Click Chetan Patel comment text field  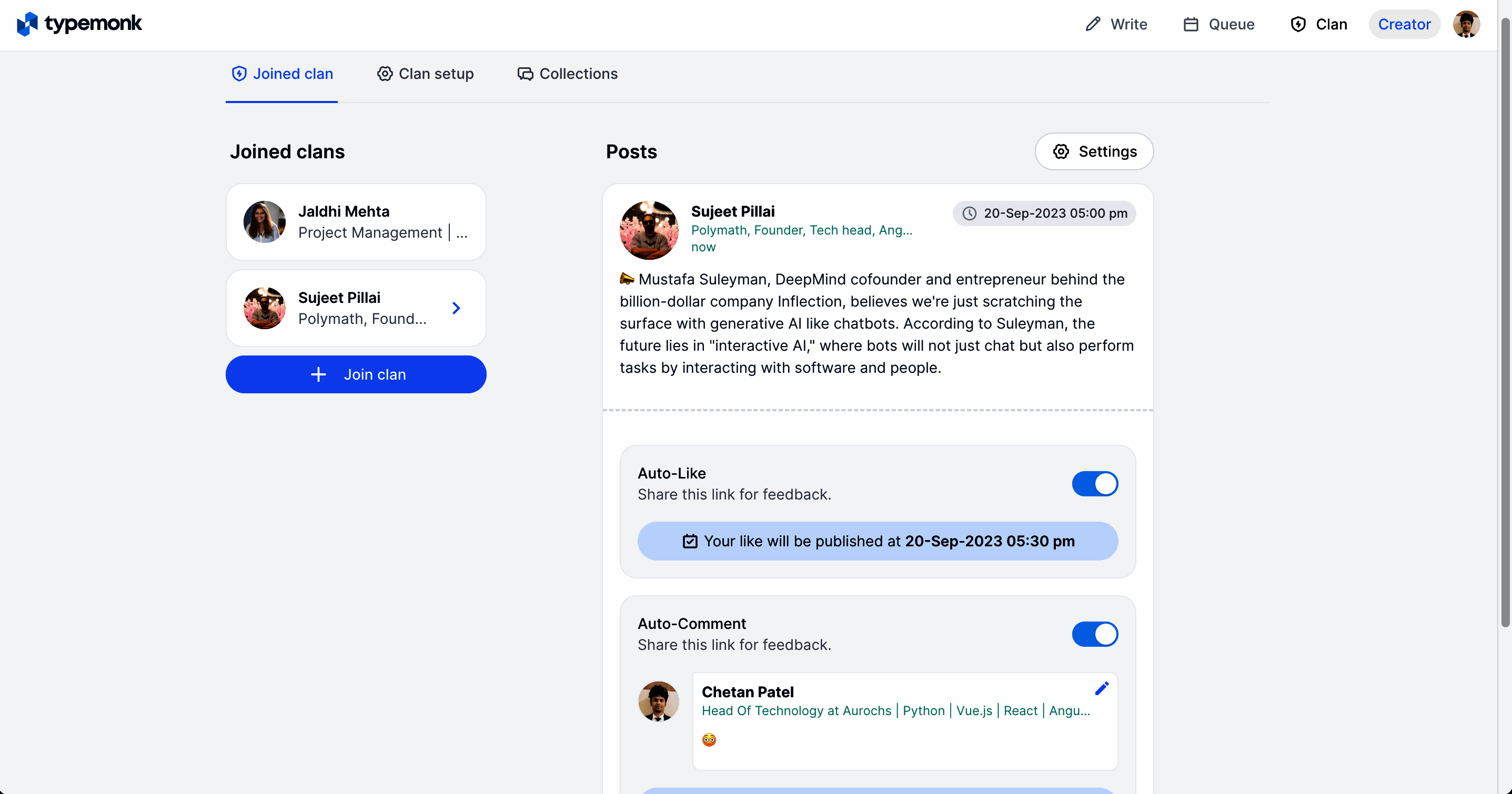pyautogui.click(x=904, y=740)
